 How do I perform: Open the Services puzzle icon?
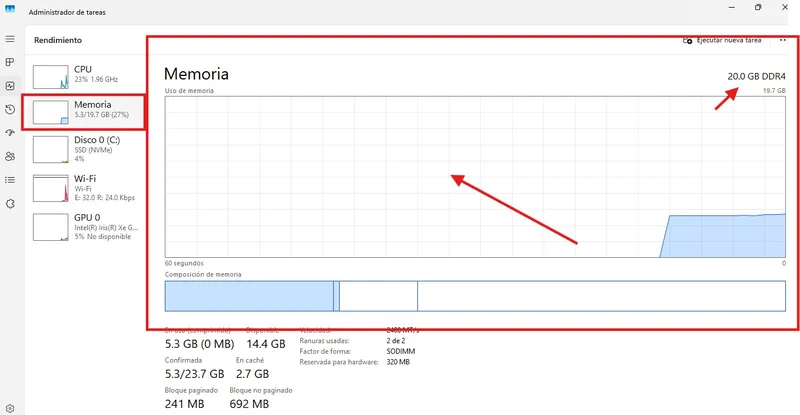pos(10,204)
